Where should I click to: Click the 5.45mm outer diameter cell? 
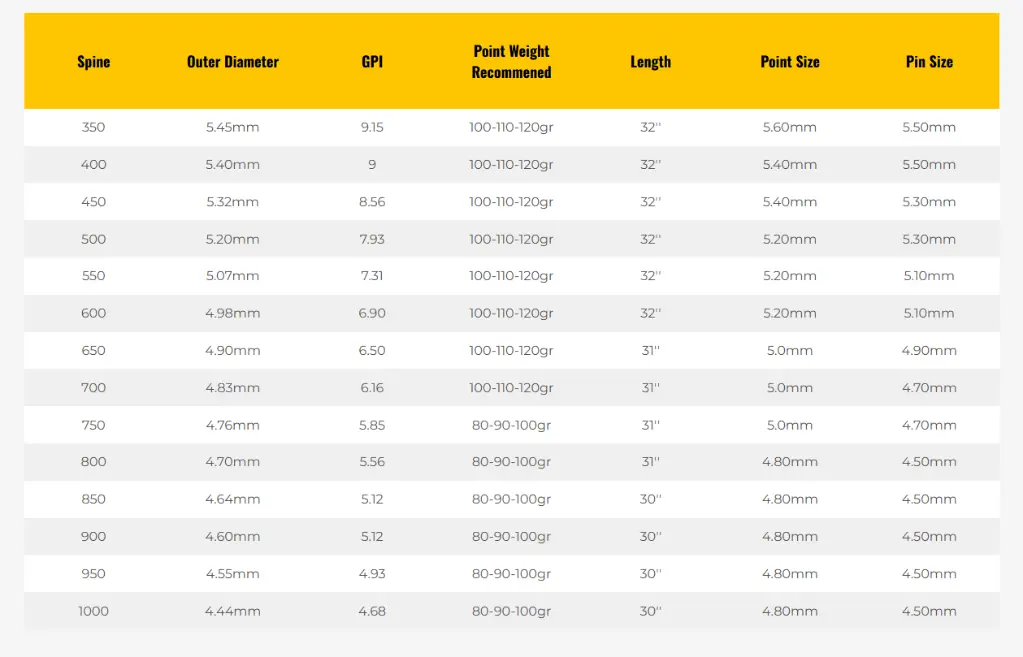[233, 127]
